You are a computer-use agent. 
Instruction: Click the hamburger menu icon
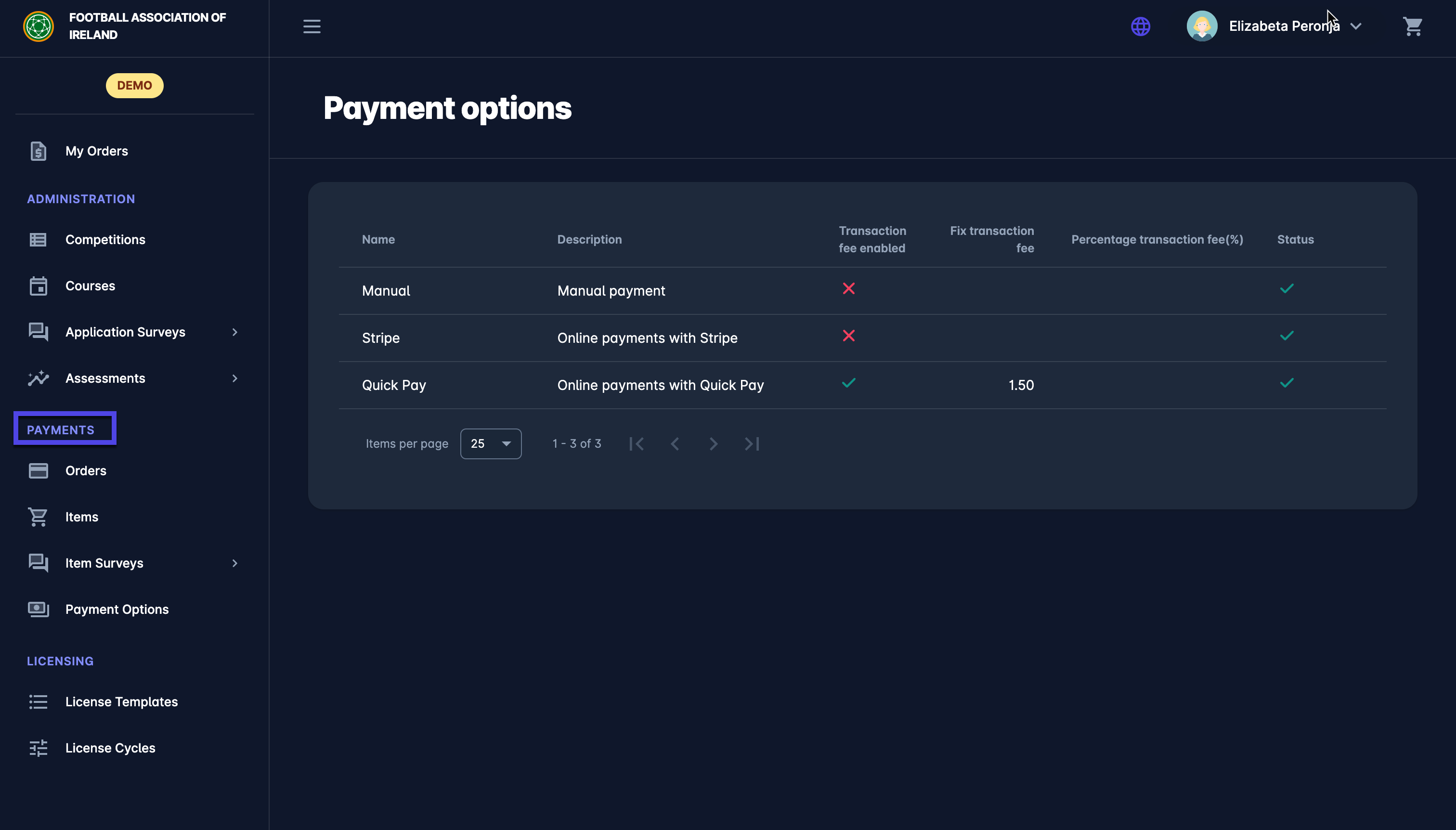(311, 26)
